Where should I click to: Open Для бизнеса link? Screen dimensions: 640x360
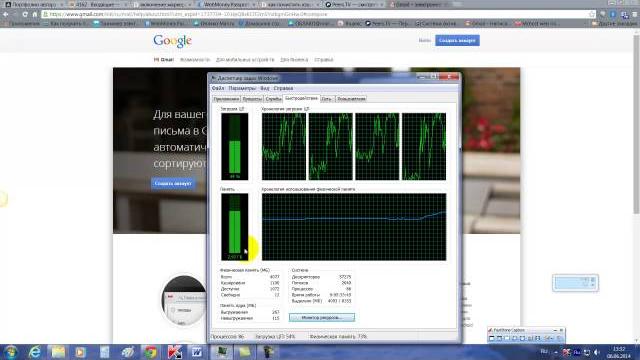(294, 60)
